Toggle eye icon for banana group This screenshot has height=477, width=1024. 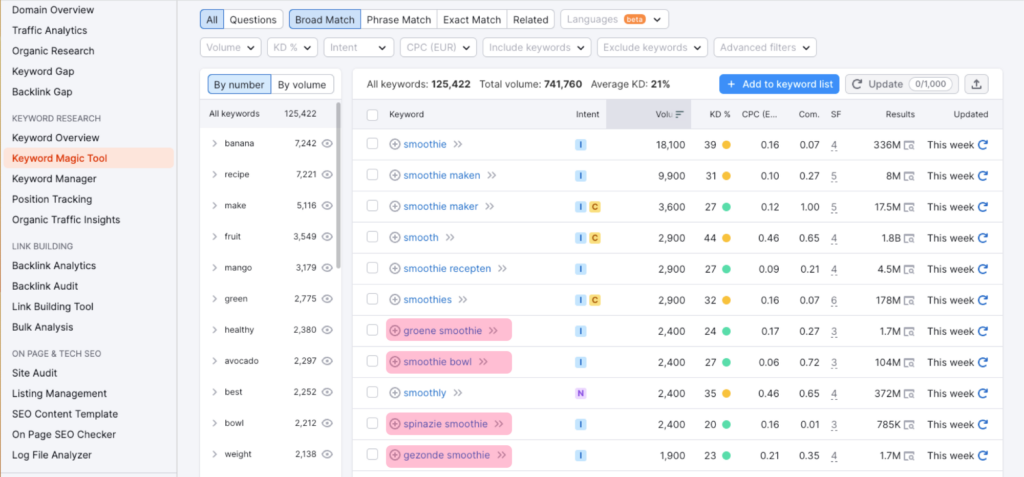pyautogui.click(x=327, y=144)
